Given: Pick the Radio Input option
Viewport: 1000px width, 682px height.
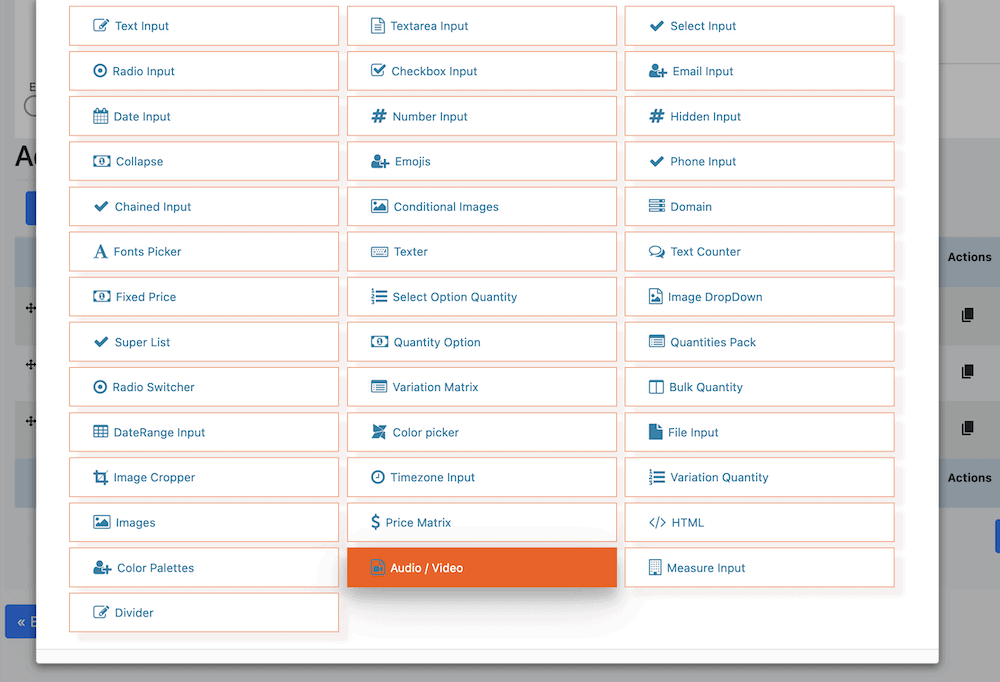Looking at the screenshot, I should pos(203,71).
